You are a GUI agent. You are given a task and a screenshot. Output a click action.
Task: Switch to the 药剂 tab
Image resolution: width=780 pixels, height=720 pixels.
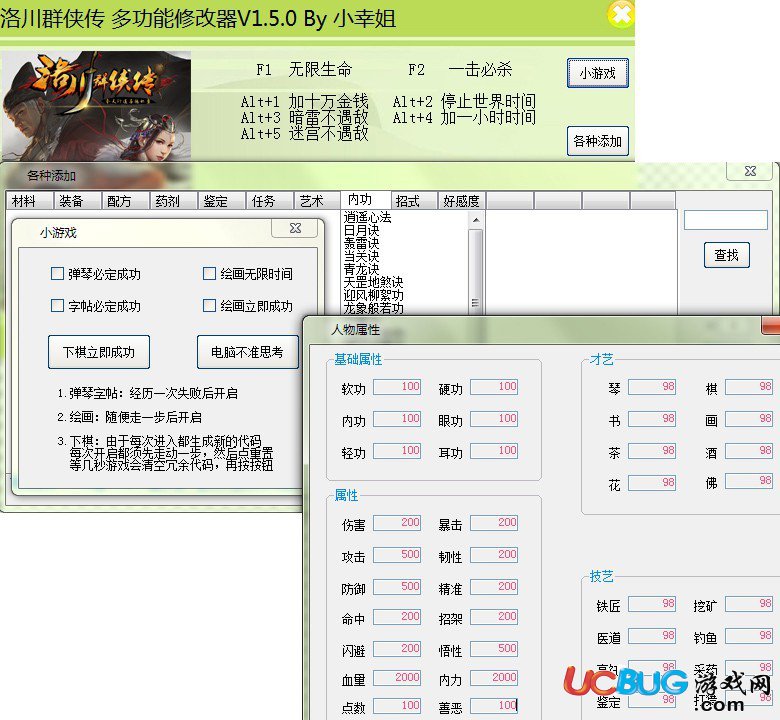point(173,201)
